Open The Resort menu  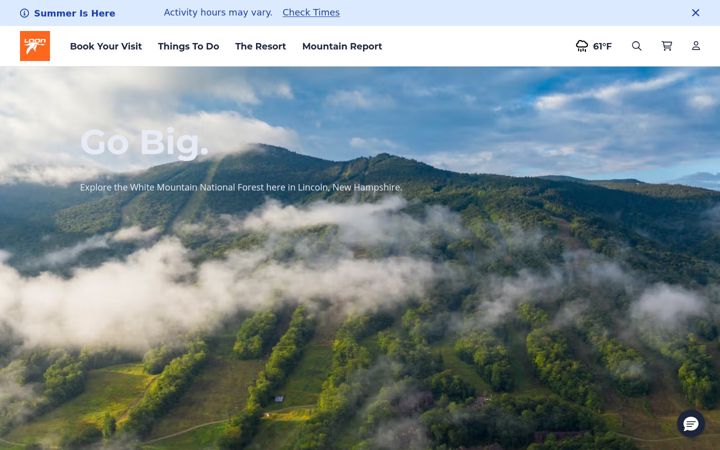point(260,46)
